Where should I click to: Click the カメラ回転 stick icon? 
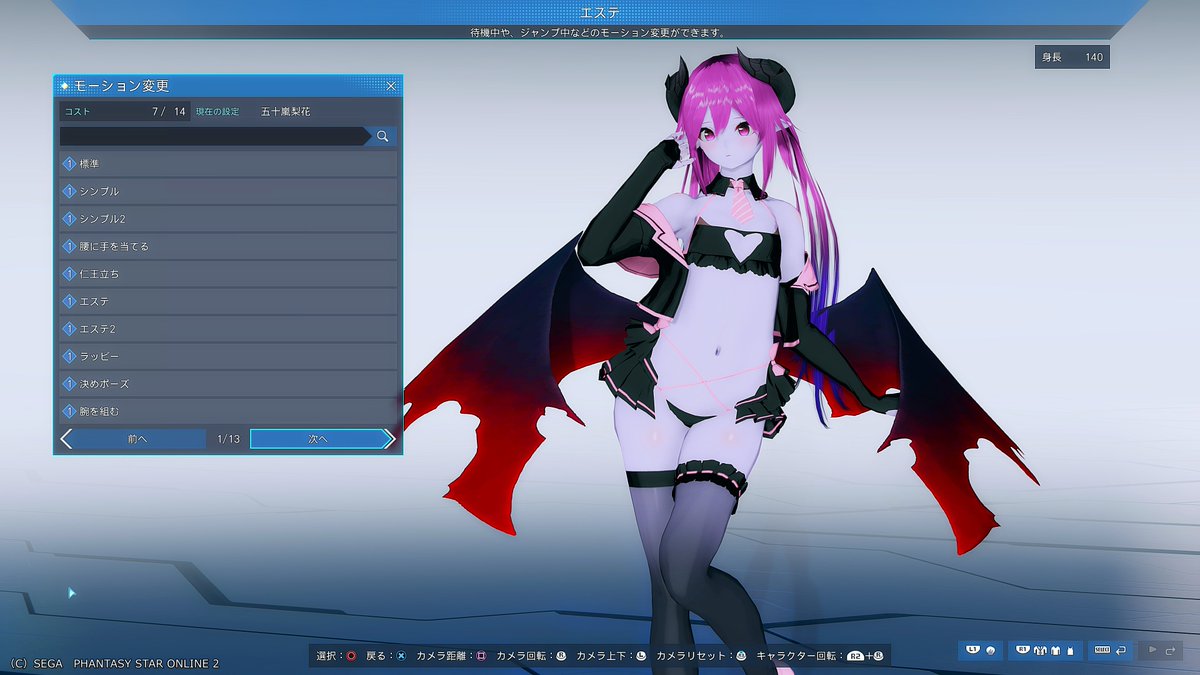coord(561,656)
